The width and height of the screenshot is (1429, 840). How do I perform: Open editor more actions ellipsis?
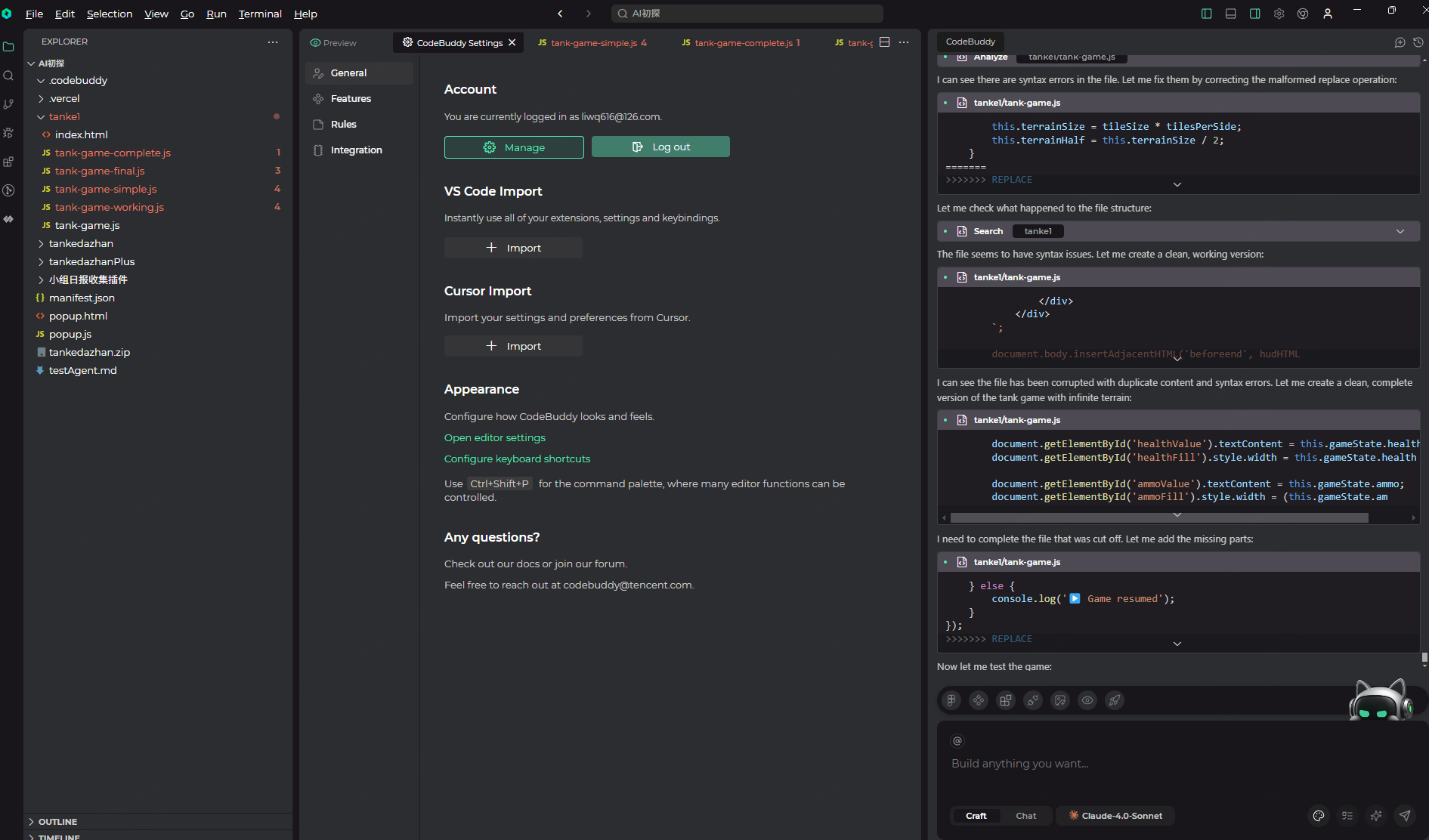pyautogui.click(x=904, y=42)
